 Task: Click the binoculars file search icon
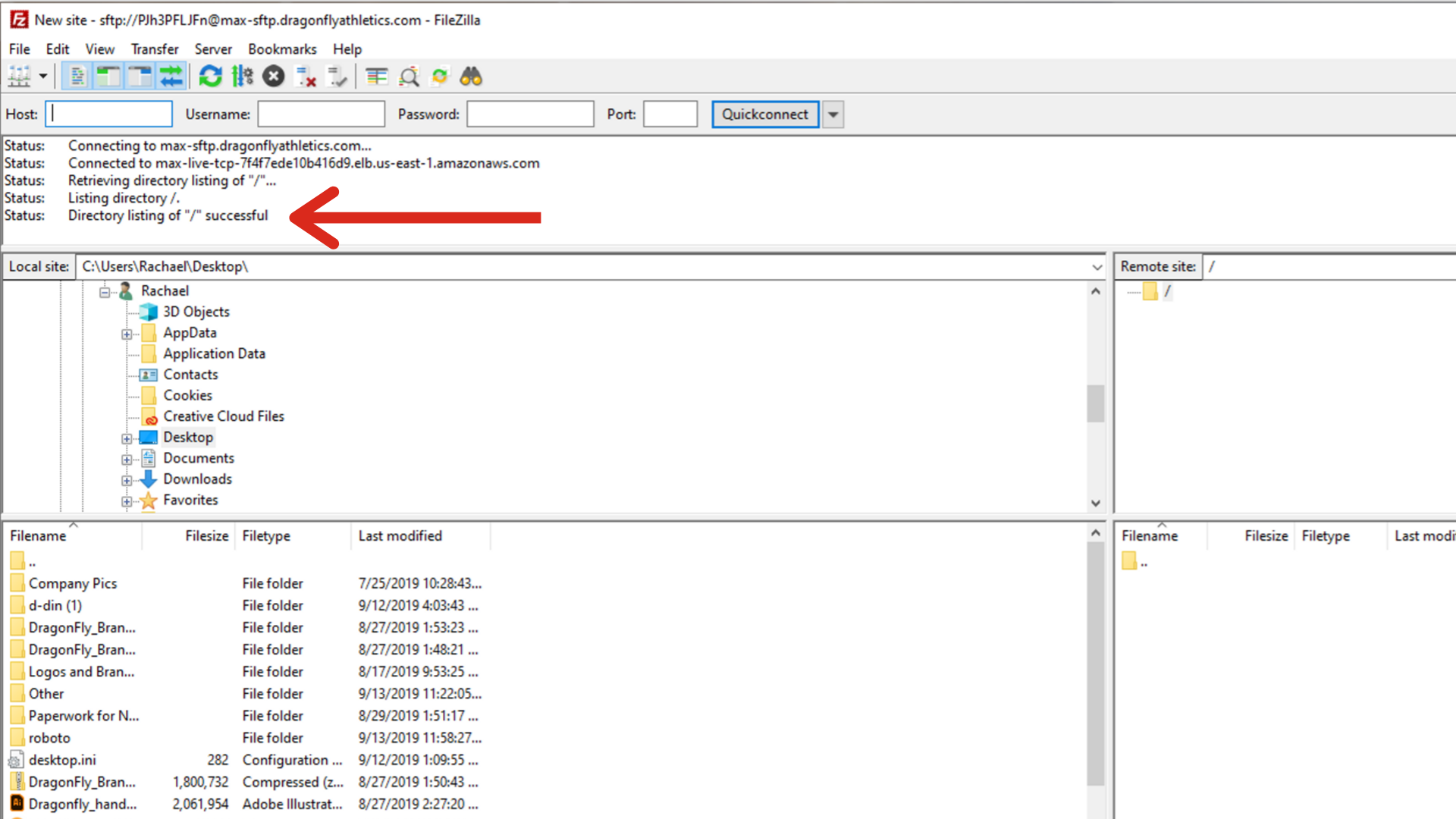pos(471,77)
